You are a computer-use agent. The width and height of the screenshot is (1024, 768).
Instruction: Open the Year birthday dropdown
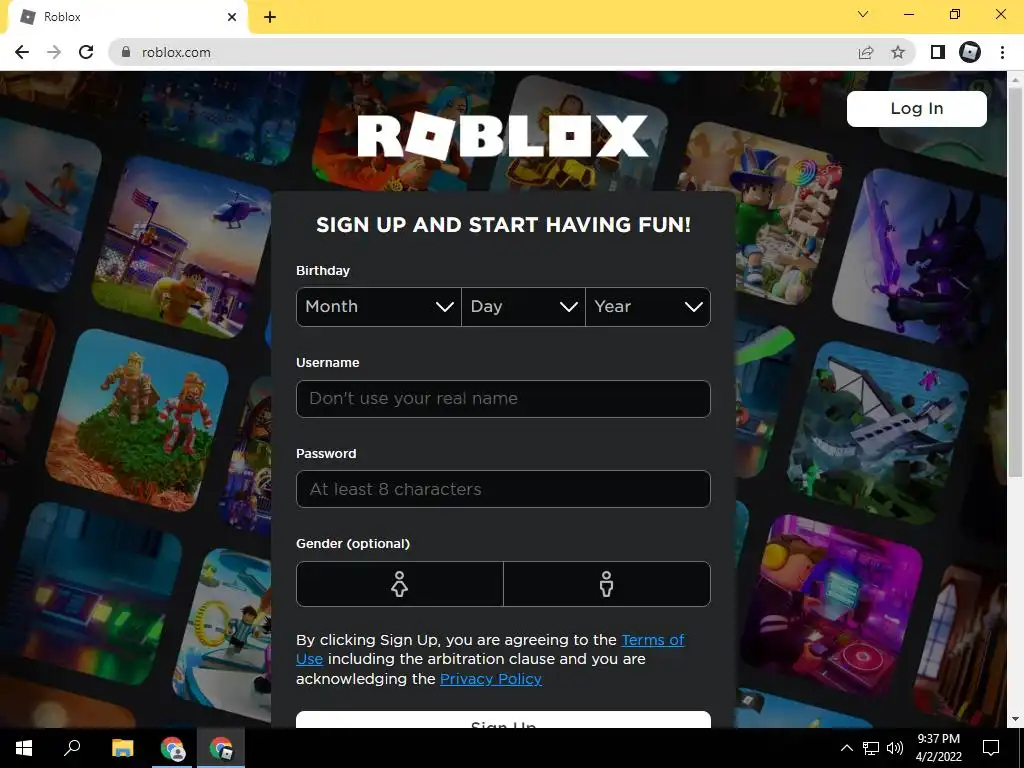(x=648, y=307)
